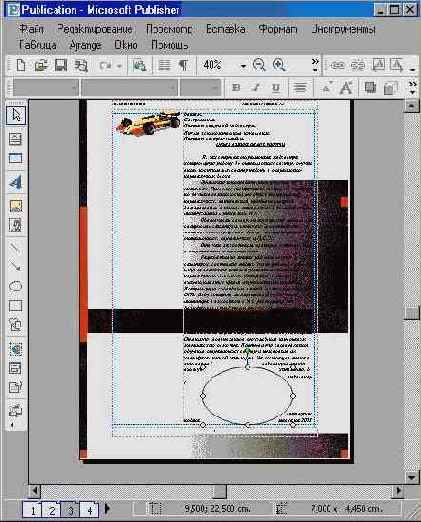Select the Text Box tool
Viewport: 421px width, 522px height.
click(x=15, y=139)
